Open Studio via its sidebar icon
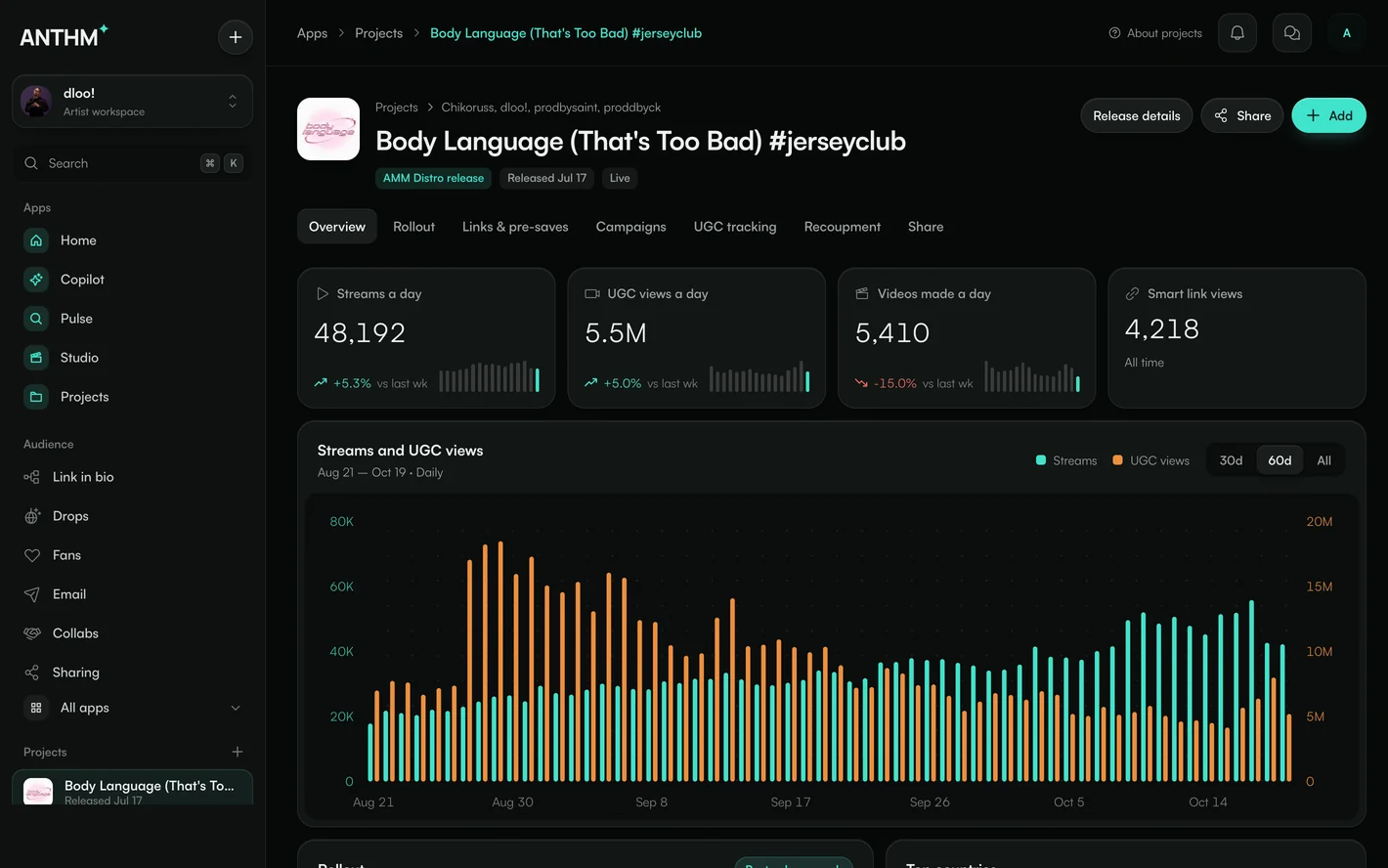The image size is (1388, 868). [36, 358]
